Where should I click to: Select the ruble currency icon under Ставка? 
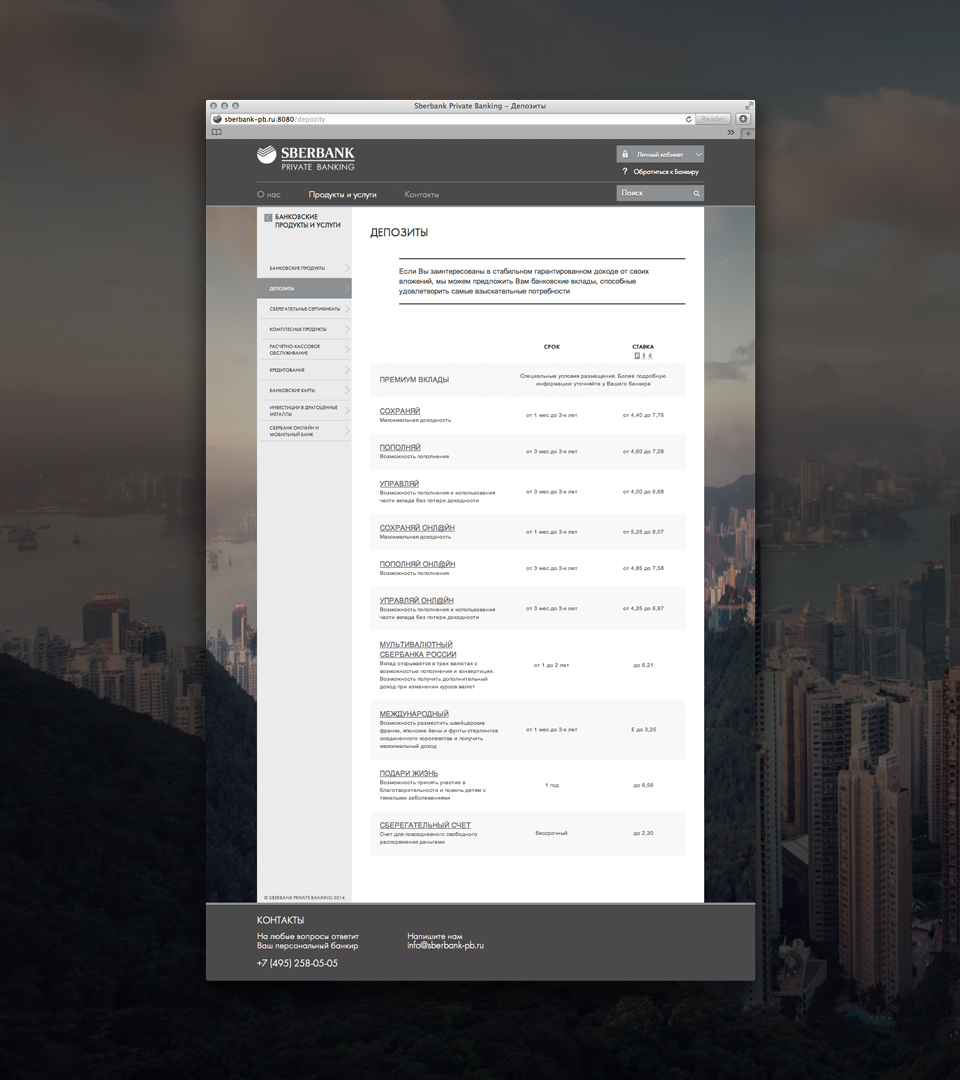637,356
